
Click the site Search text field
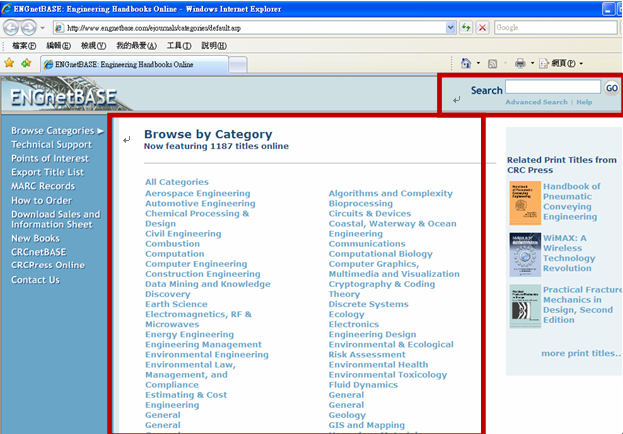coord(553,86)
